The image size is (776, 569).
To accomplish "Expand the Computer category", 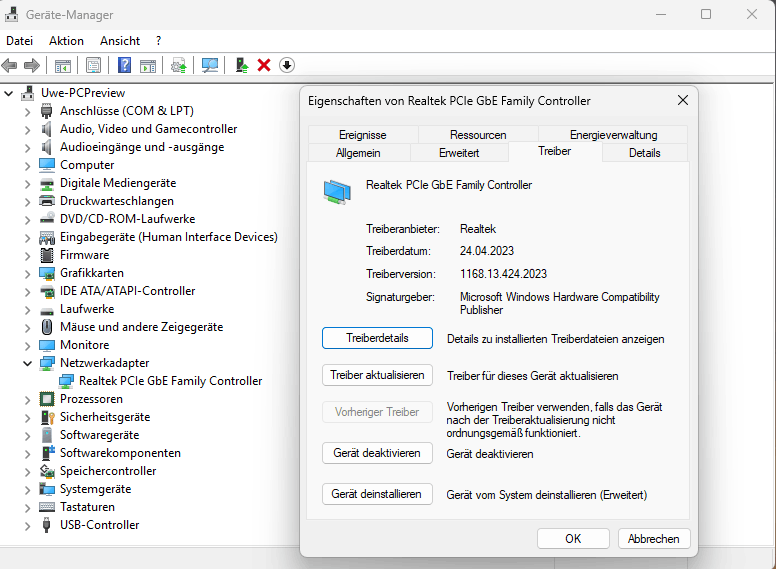I will click(x=27, y=166).
